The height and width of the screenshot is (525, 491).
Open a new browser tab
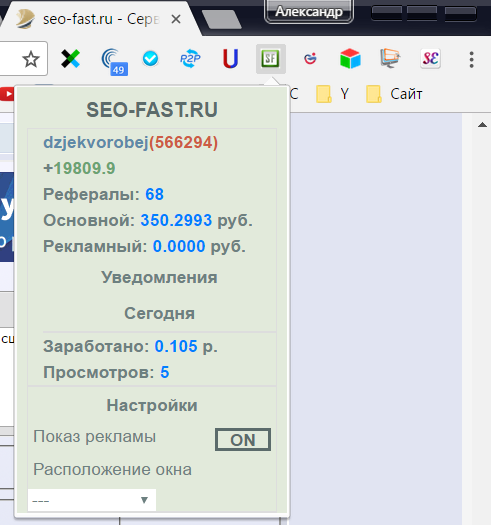tap(222, 19)
